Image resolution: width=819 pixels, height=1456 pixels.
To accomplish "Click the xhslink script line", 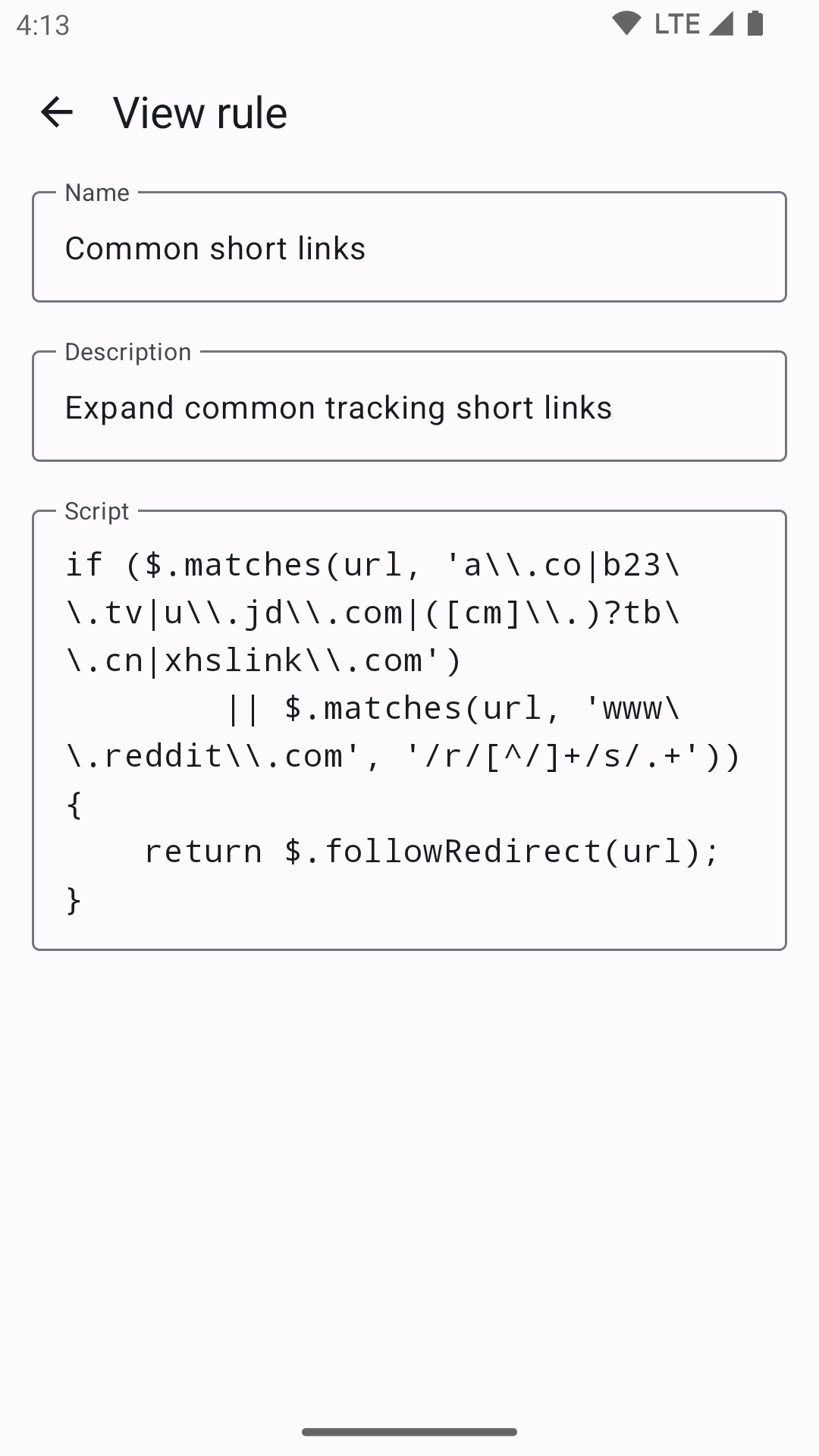I will pos(264,661).
